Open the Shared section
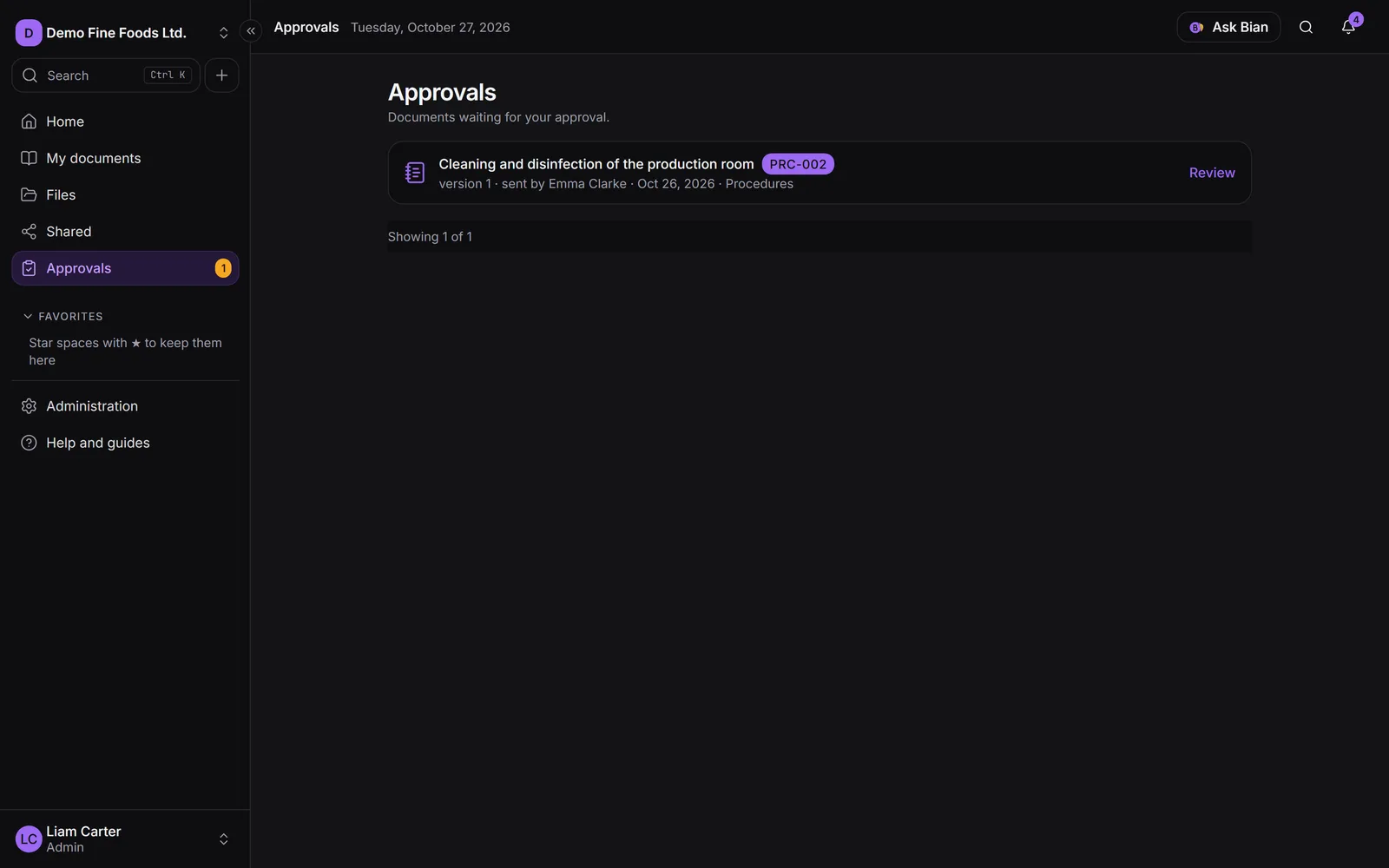 tap(125, 232)
